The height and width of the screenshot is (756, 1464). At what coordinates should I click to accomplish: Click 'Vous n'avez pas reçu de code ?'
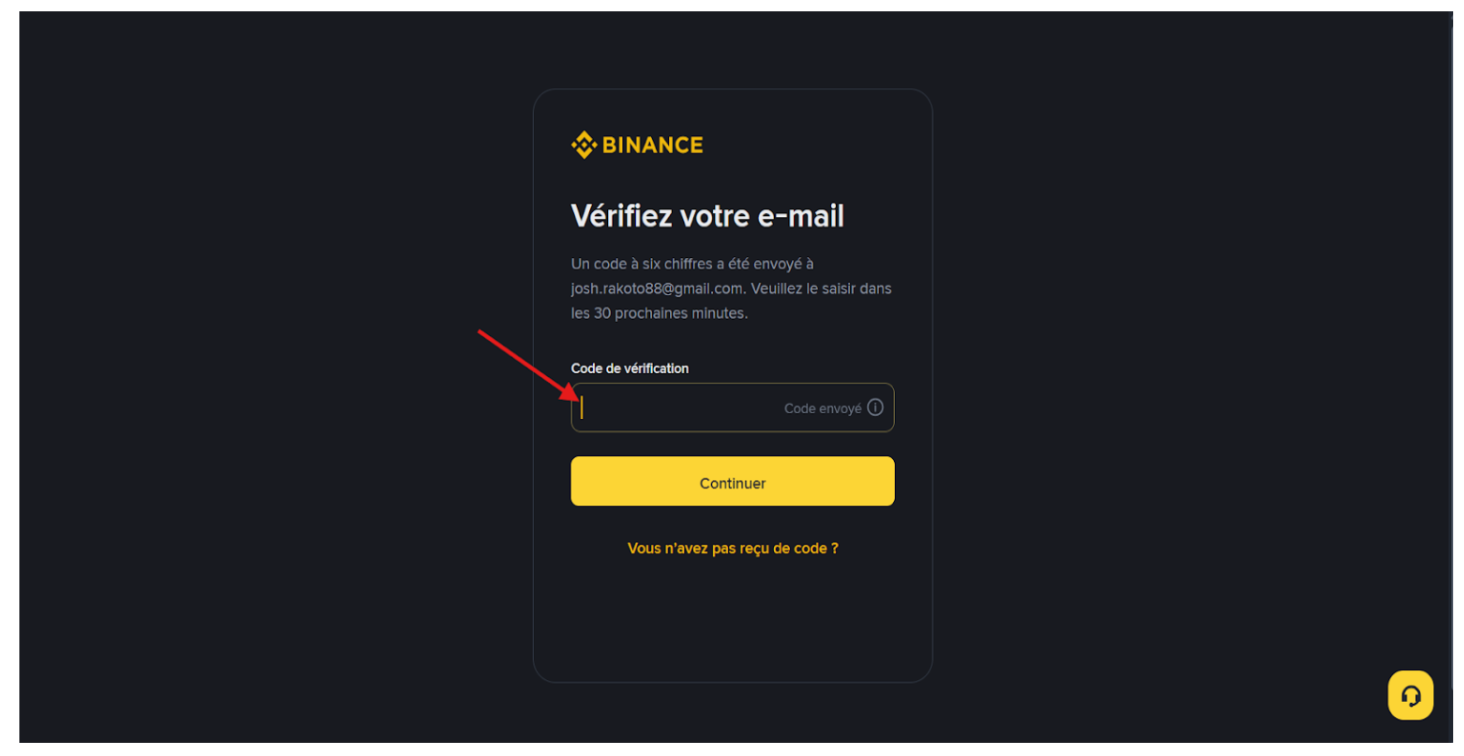(x=732, y=547)
